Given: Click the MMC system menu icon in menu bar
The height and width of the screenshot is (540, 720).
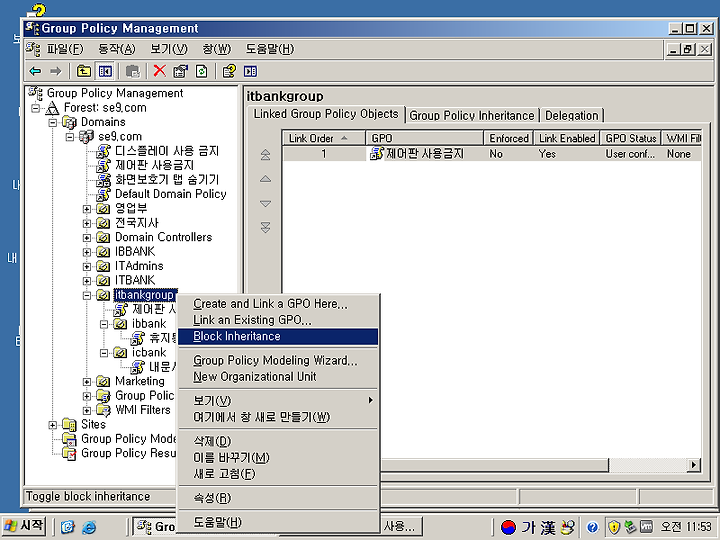Looking at the screenshot, I should (x=33, y=49).
